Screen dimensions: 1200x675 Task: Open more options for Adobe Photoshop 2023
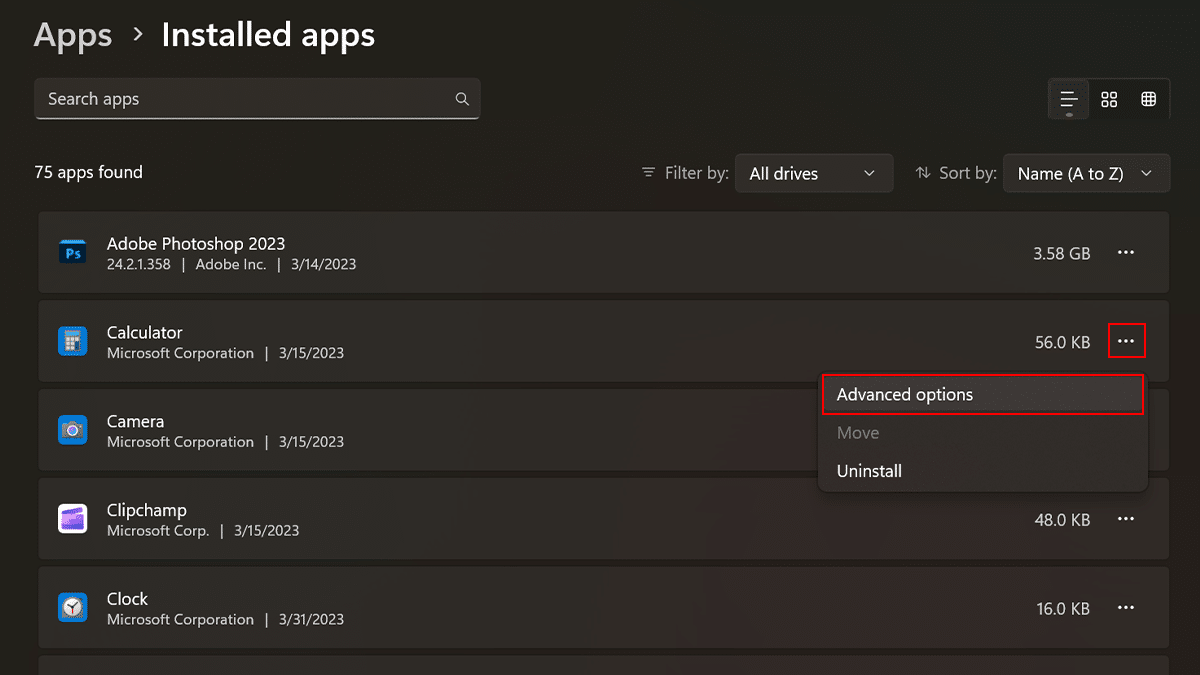coord(1126,253)
